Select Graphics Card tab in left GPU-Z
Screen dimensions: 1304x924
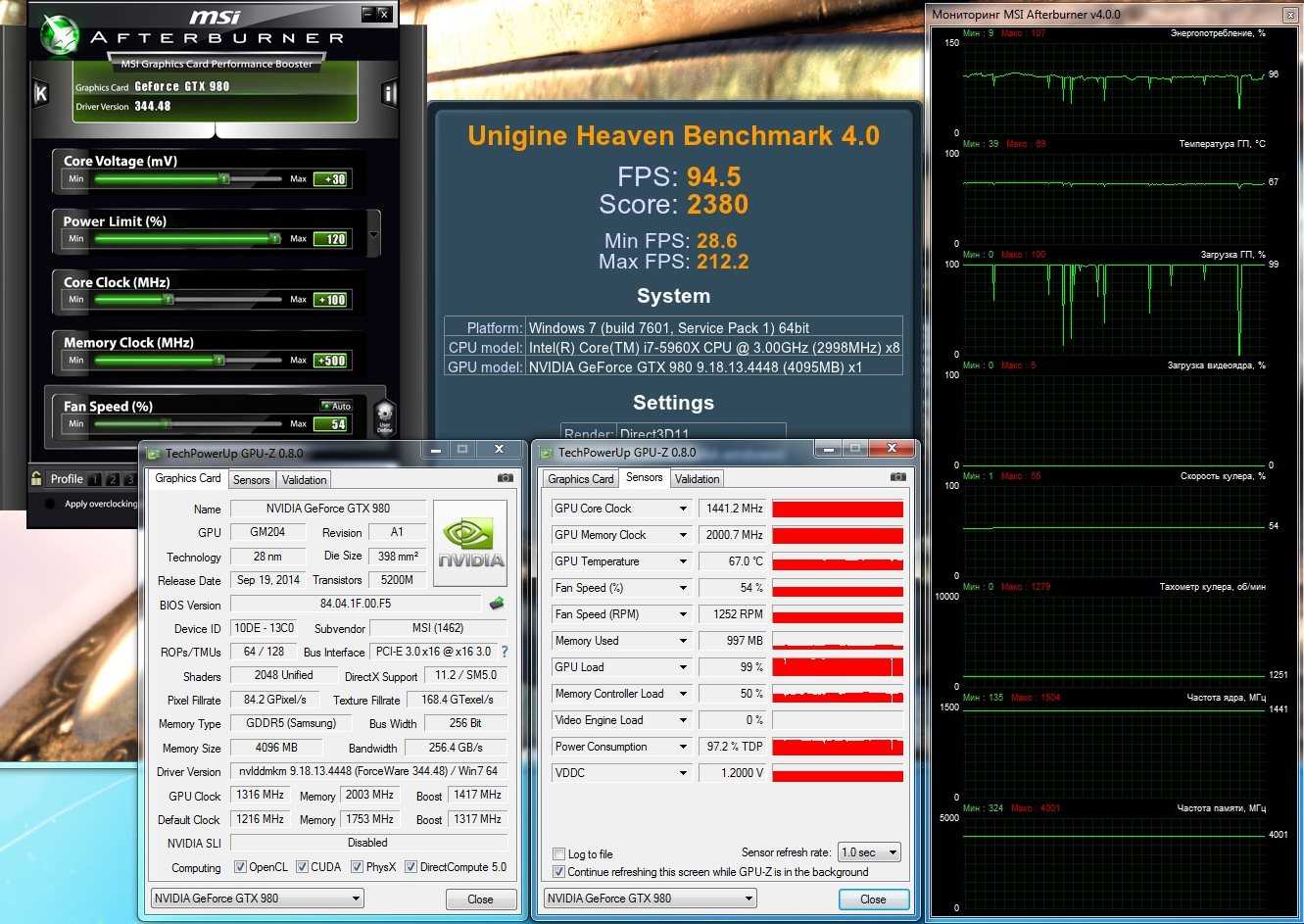tap(188, 478)
